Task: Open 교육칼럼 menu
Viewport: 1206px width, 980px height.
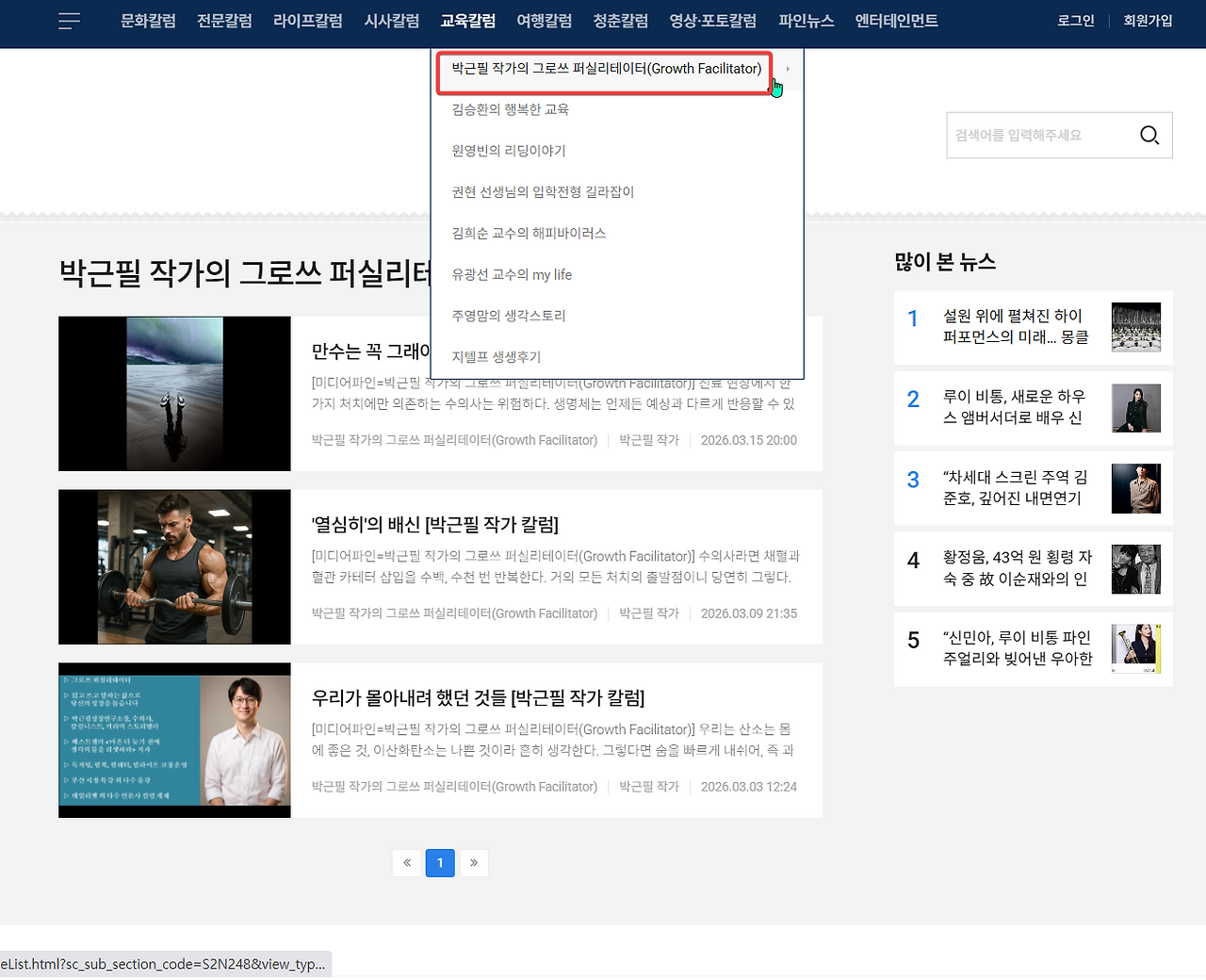Action: [468, 21]
